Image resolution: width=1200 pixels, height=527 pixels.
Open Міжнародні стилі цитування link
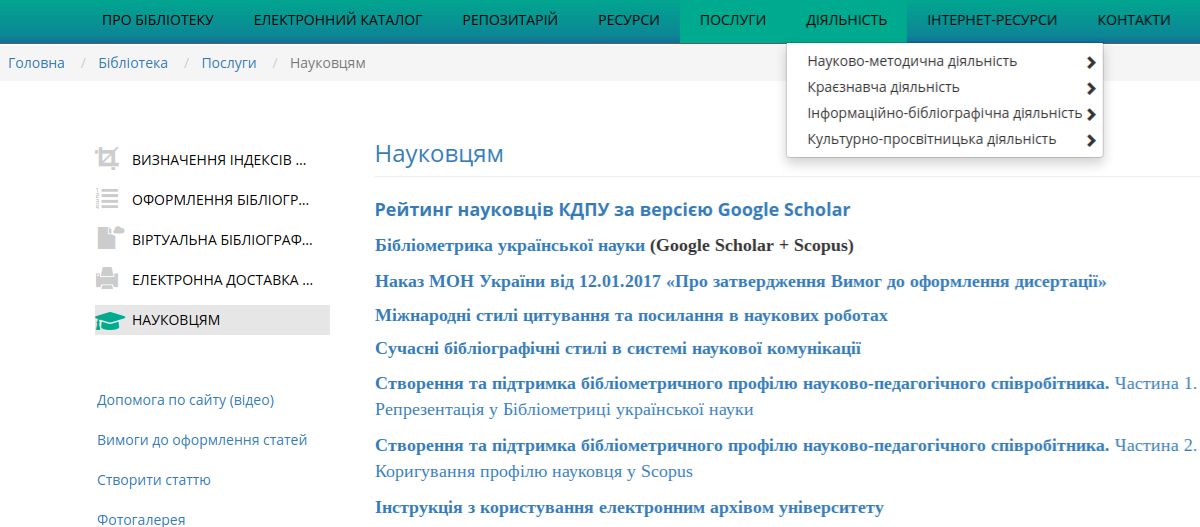(631, 316)
